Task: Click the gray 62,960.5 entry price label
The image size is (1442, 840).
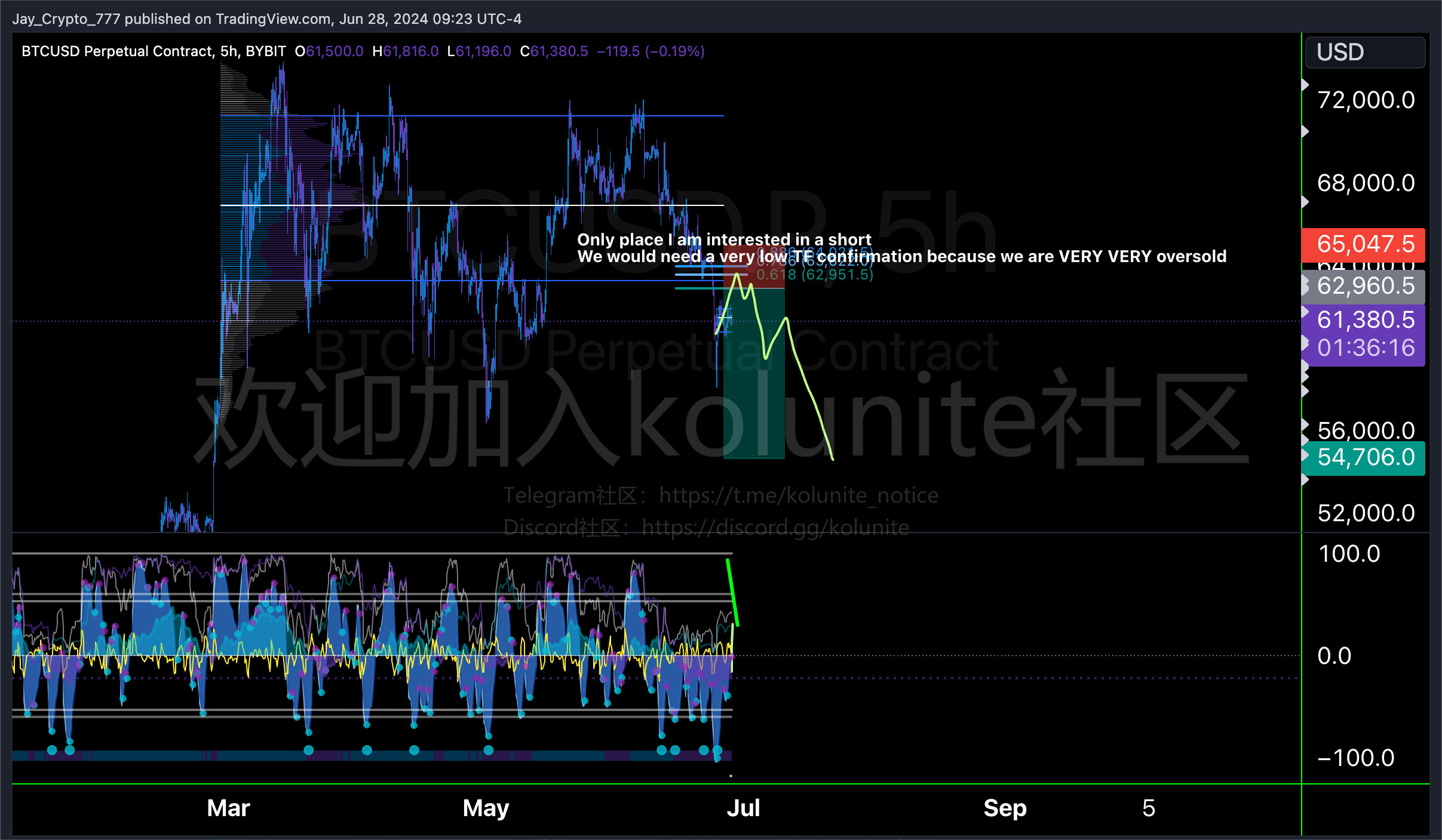Action: click(x=1363, y=286)
